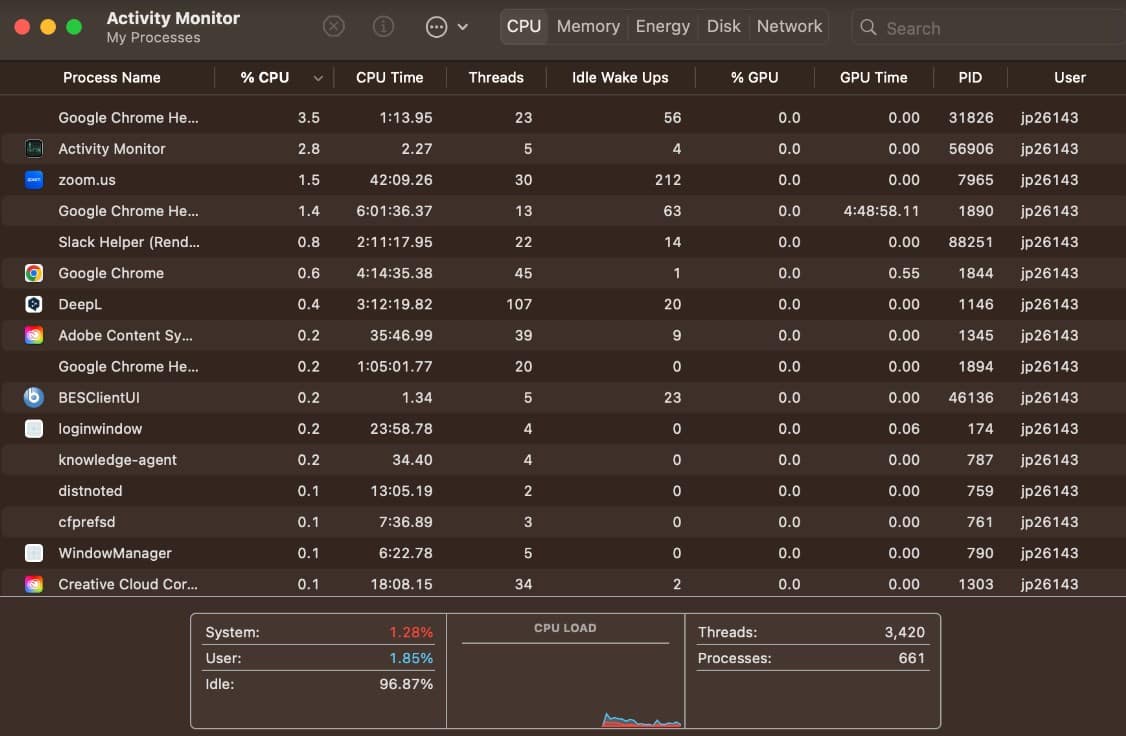This screenshot has width=1126, height=736.
Task: Click the loginwindow process icon
Action: point(34,429)
